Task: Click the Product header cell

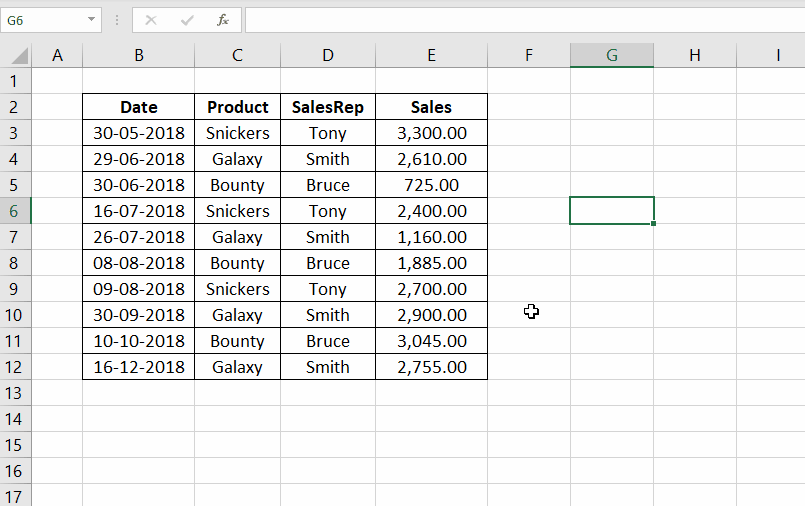Action: coord(238,107)
